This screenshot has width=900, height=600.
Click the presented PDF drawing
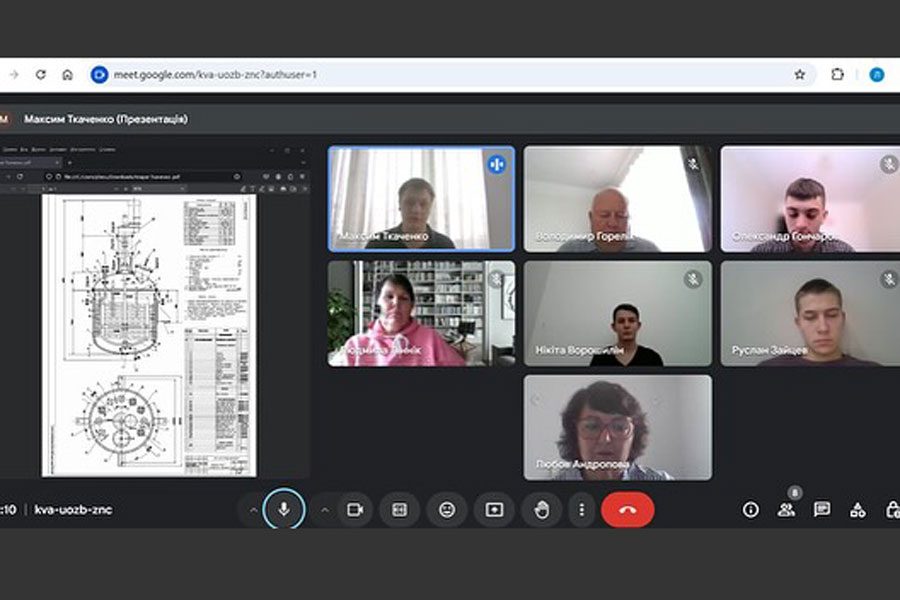149,335
